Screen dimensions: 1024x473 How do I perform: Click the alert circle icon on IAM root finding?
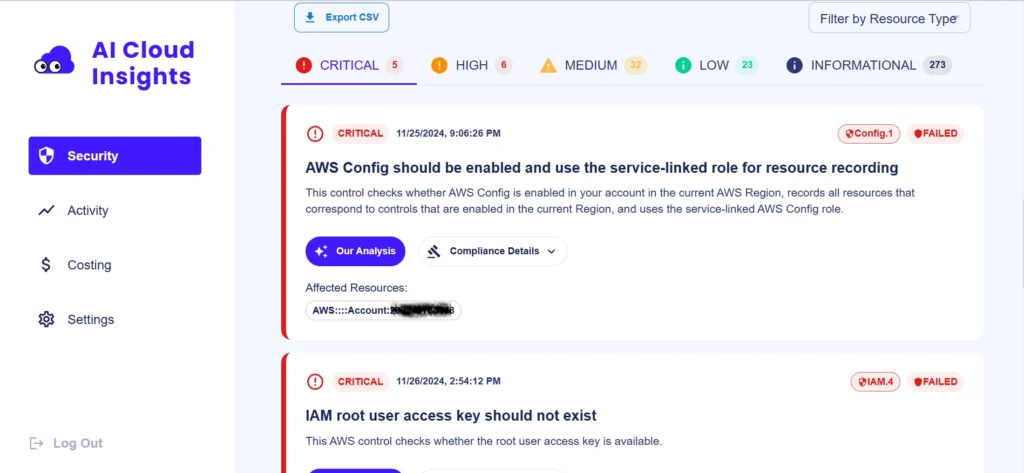(x=315, y=382)
